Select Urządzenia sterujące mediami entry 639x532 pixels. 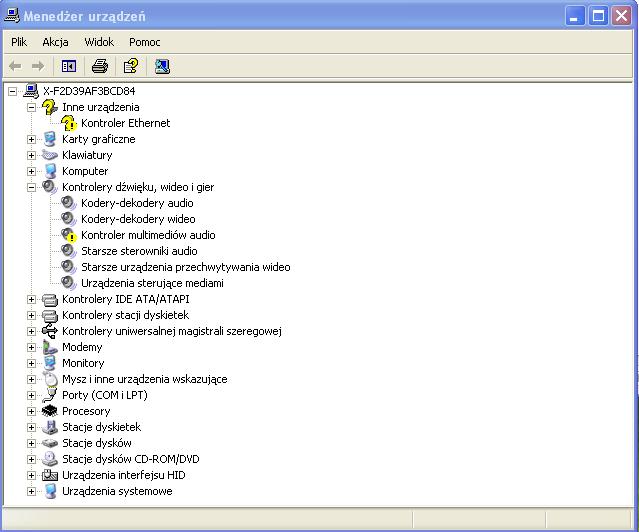[x=152, y=283]
